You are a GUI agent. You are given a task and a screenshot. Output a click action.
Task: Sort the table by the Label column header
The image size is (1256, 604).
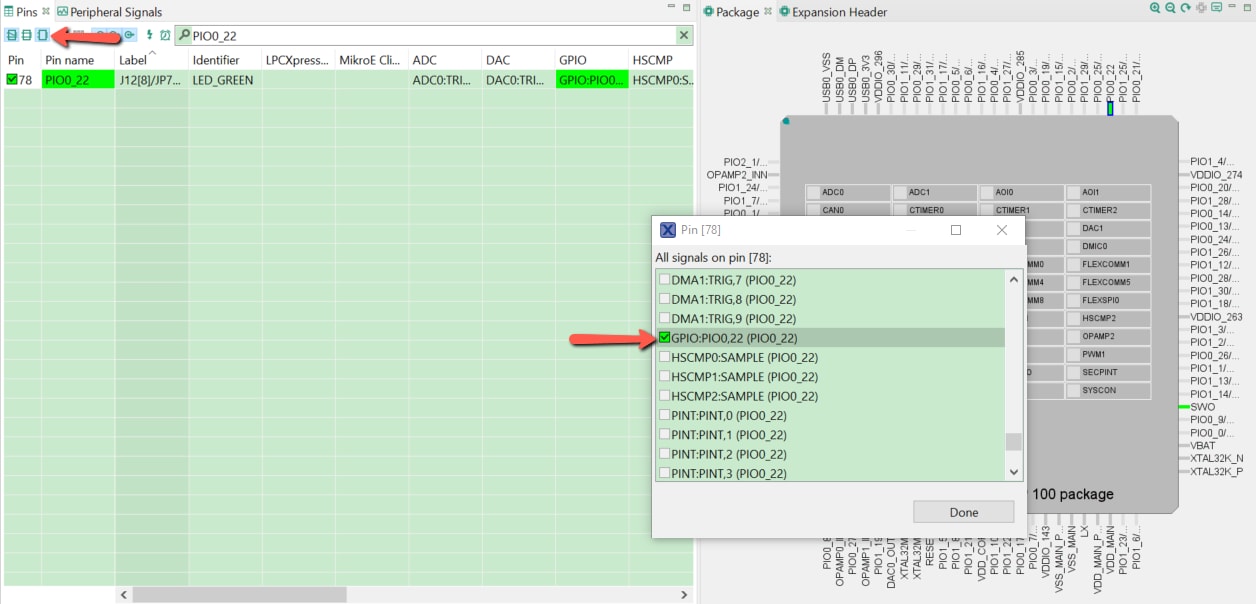click(x=133, y=60)
